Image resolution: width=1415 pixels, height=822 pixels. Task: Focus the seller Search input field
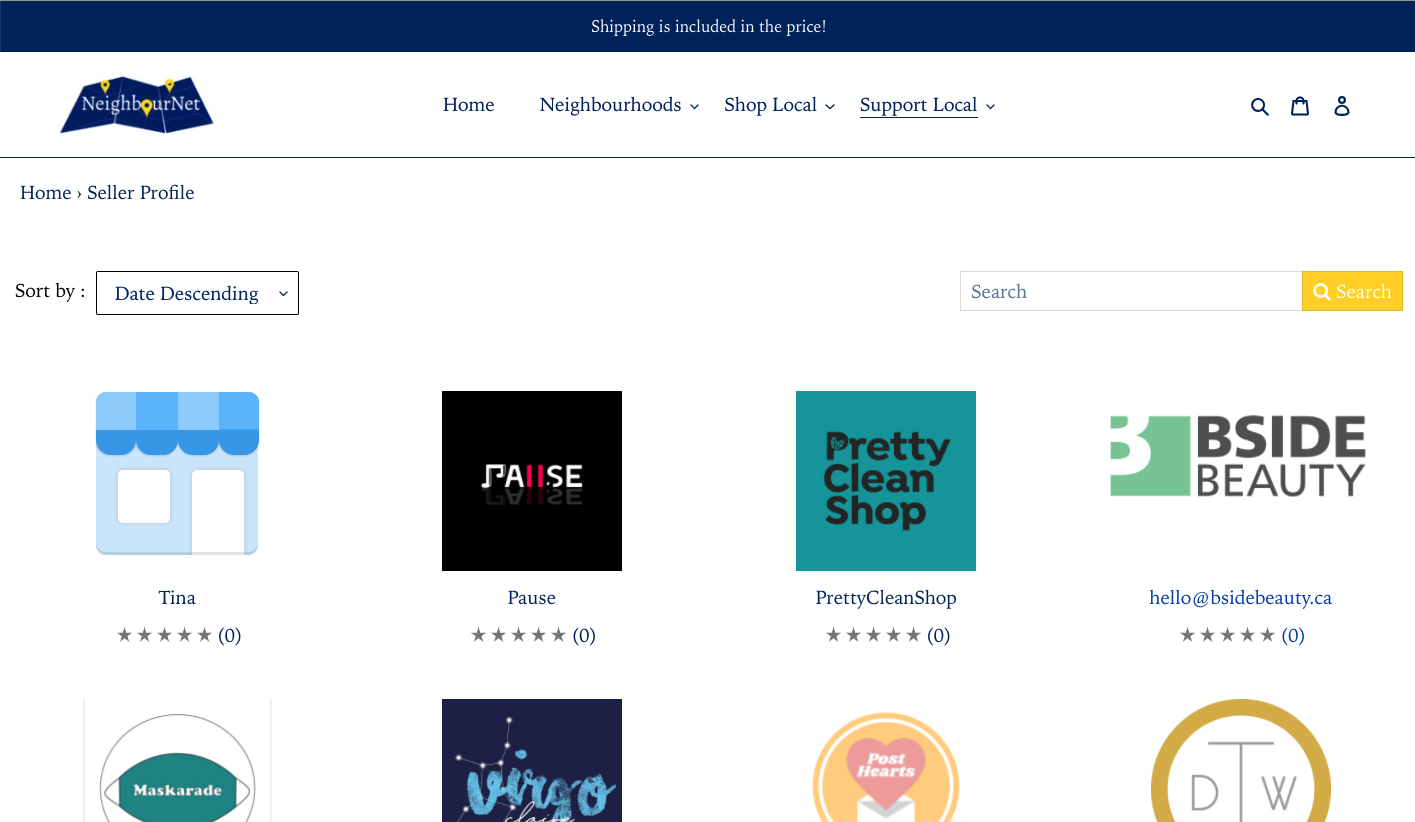[1131, 291]
